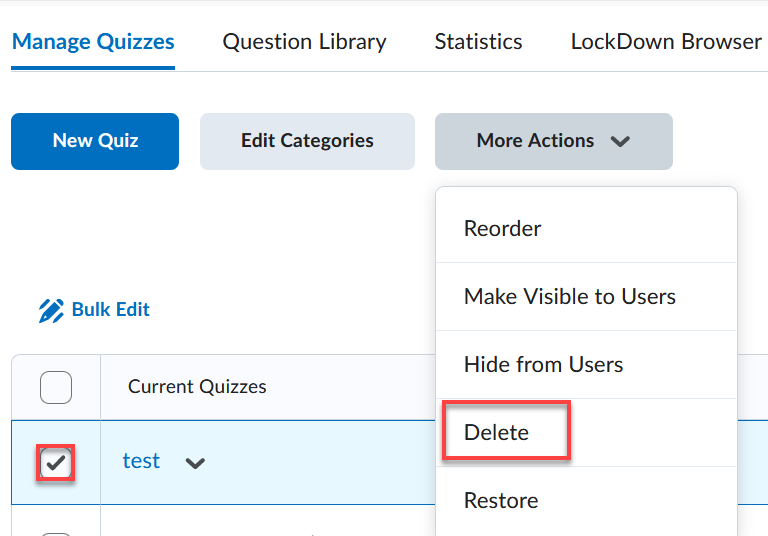Select the Manage Quizzes tab
This screenshot has height=536, width=768.
point(93,42)
